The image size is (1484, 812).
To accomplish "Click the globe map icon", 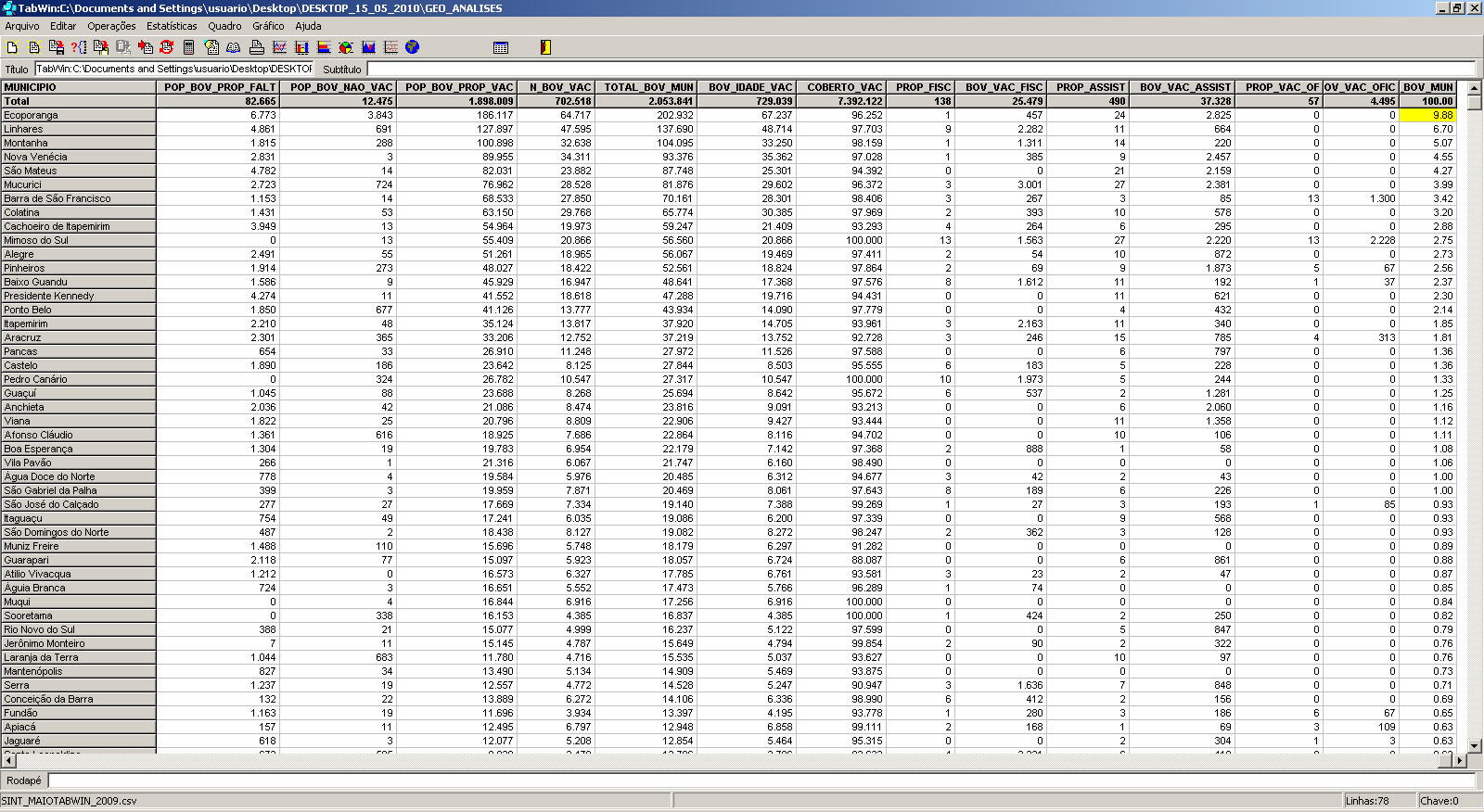I will pos(413,47).
